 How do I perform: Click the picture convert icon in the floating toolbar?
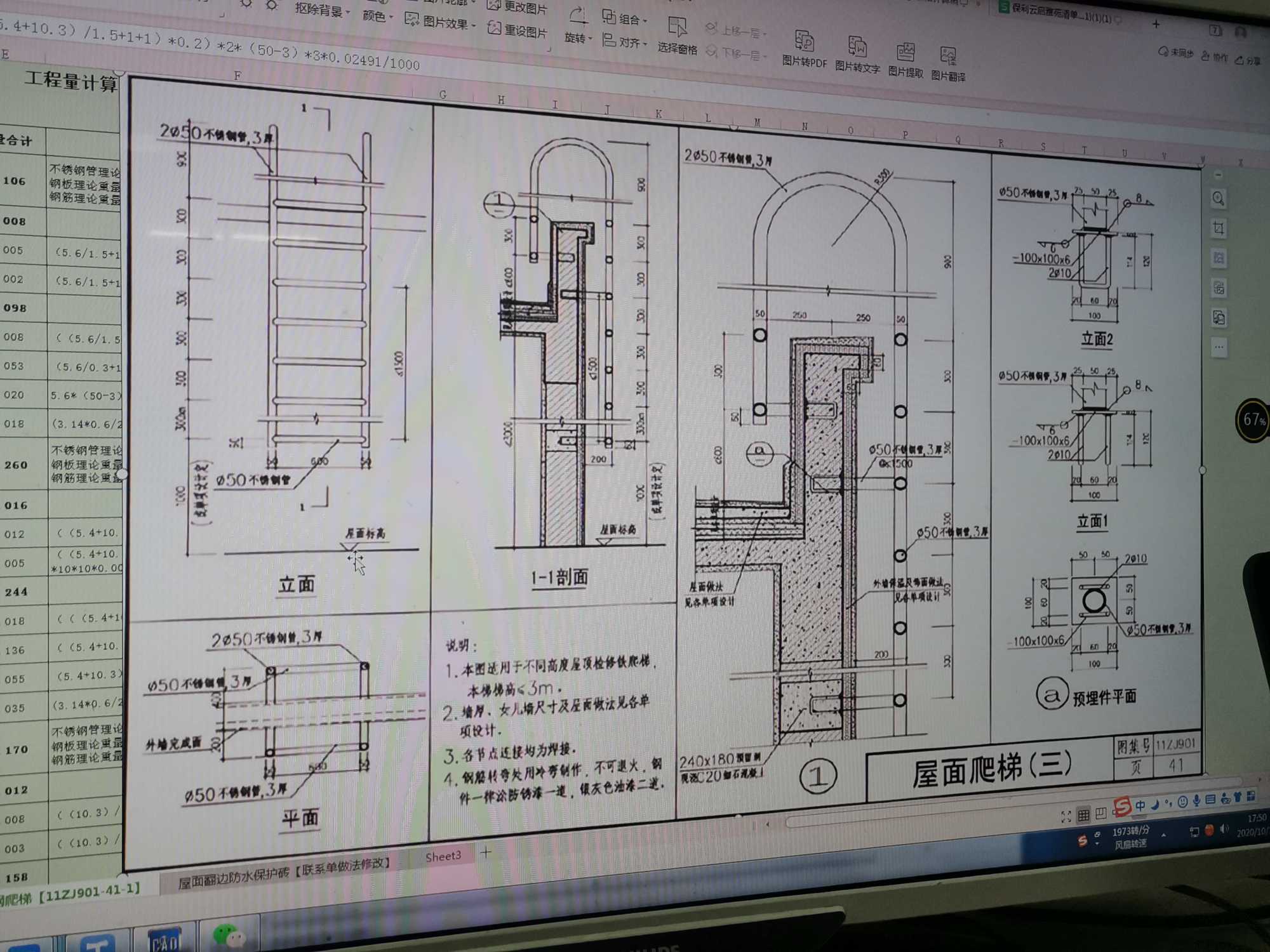1219,317
